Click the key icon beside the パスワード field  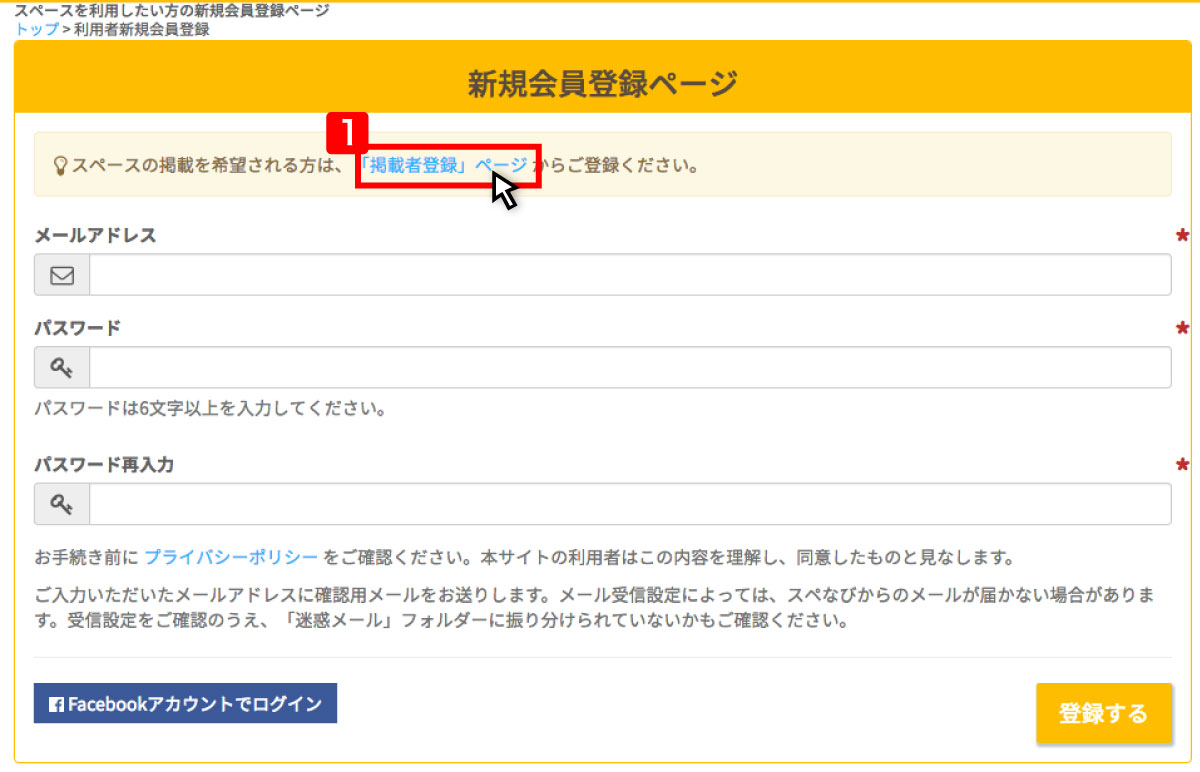(62, 368)
